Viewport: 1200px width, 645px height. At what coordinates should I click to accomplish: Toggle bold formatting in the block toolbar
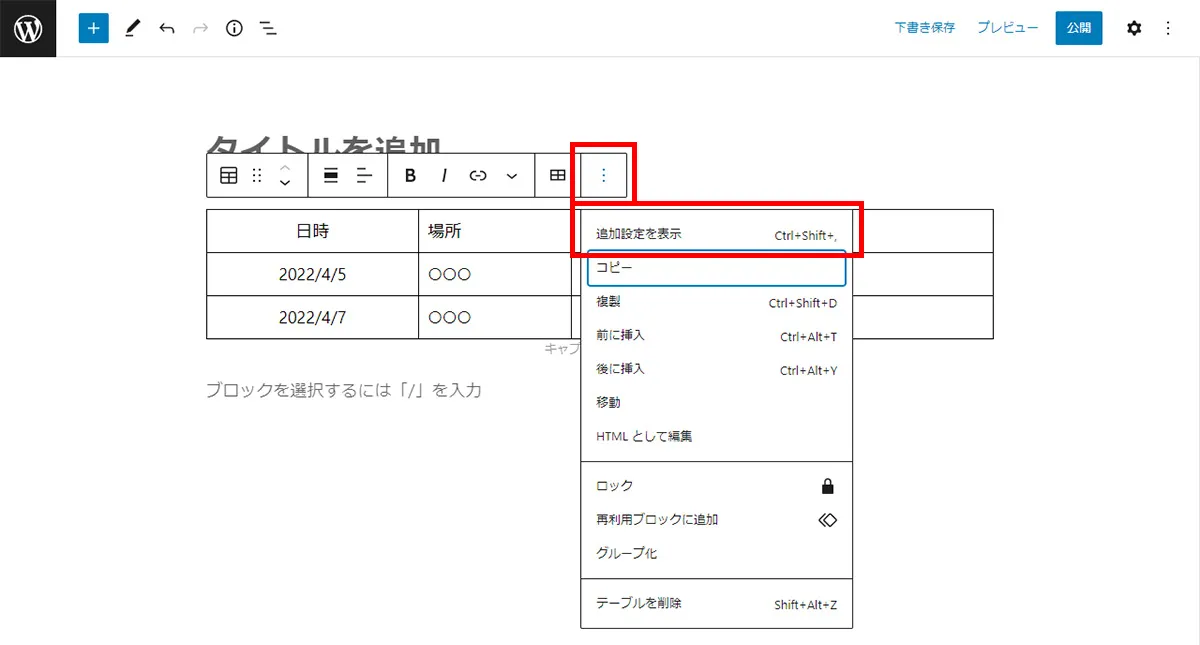[x=409, y=175]
